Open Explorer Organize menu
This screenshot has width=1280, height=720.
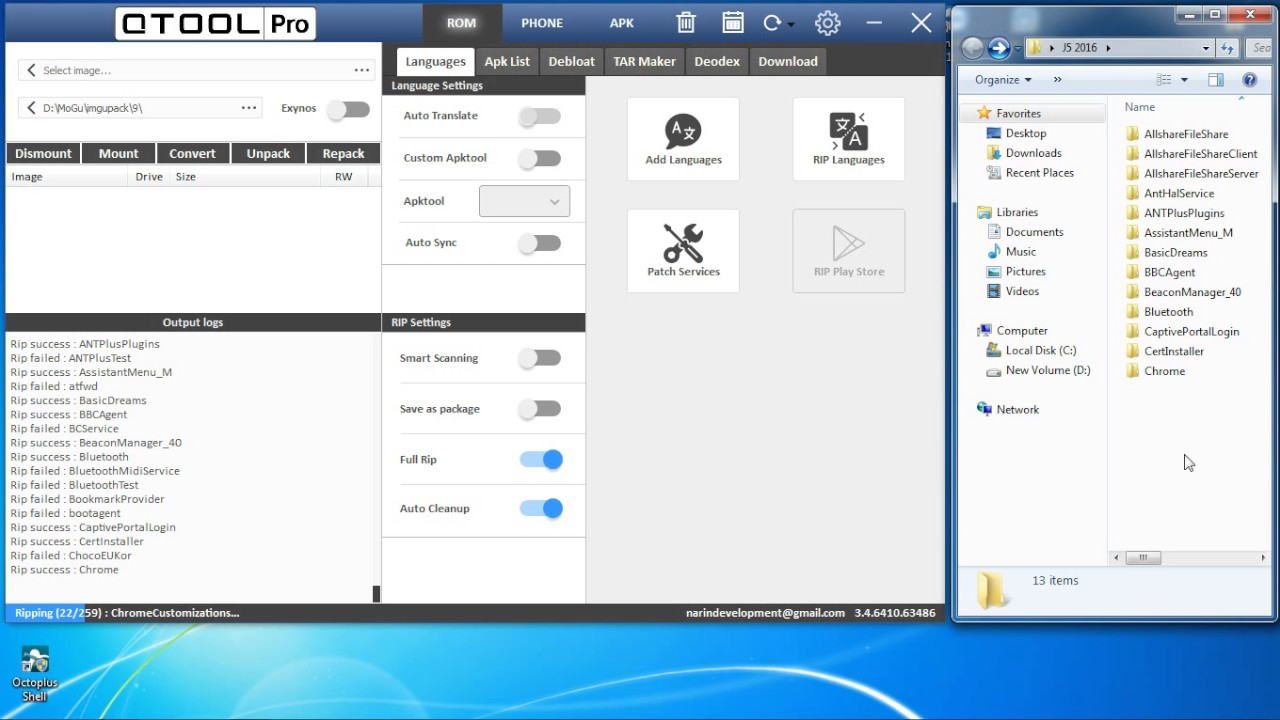click(x=1002, y=80)
